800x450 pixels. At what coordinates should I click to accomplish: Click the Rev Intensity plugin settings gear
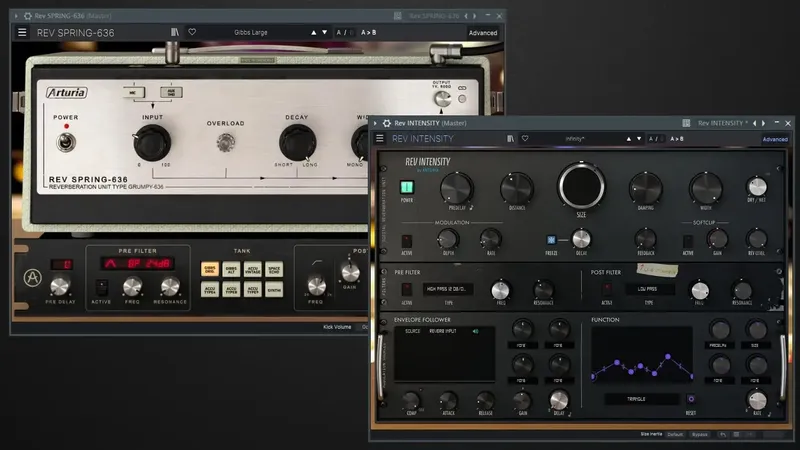pyautogui.click(x=387, y=123)
